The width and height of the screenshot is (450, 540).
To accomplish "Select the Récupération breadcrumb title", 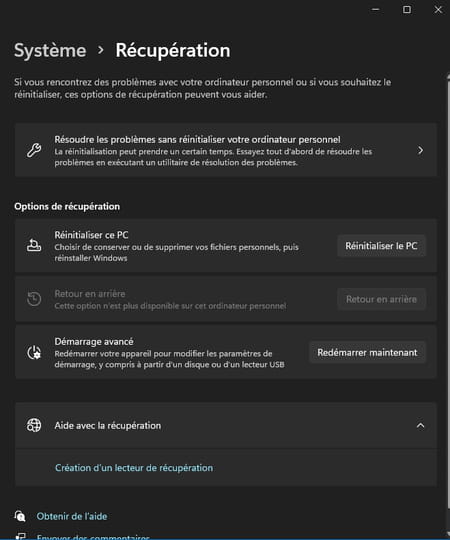I will point(173,51).
